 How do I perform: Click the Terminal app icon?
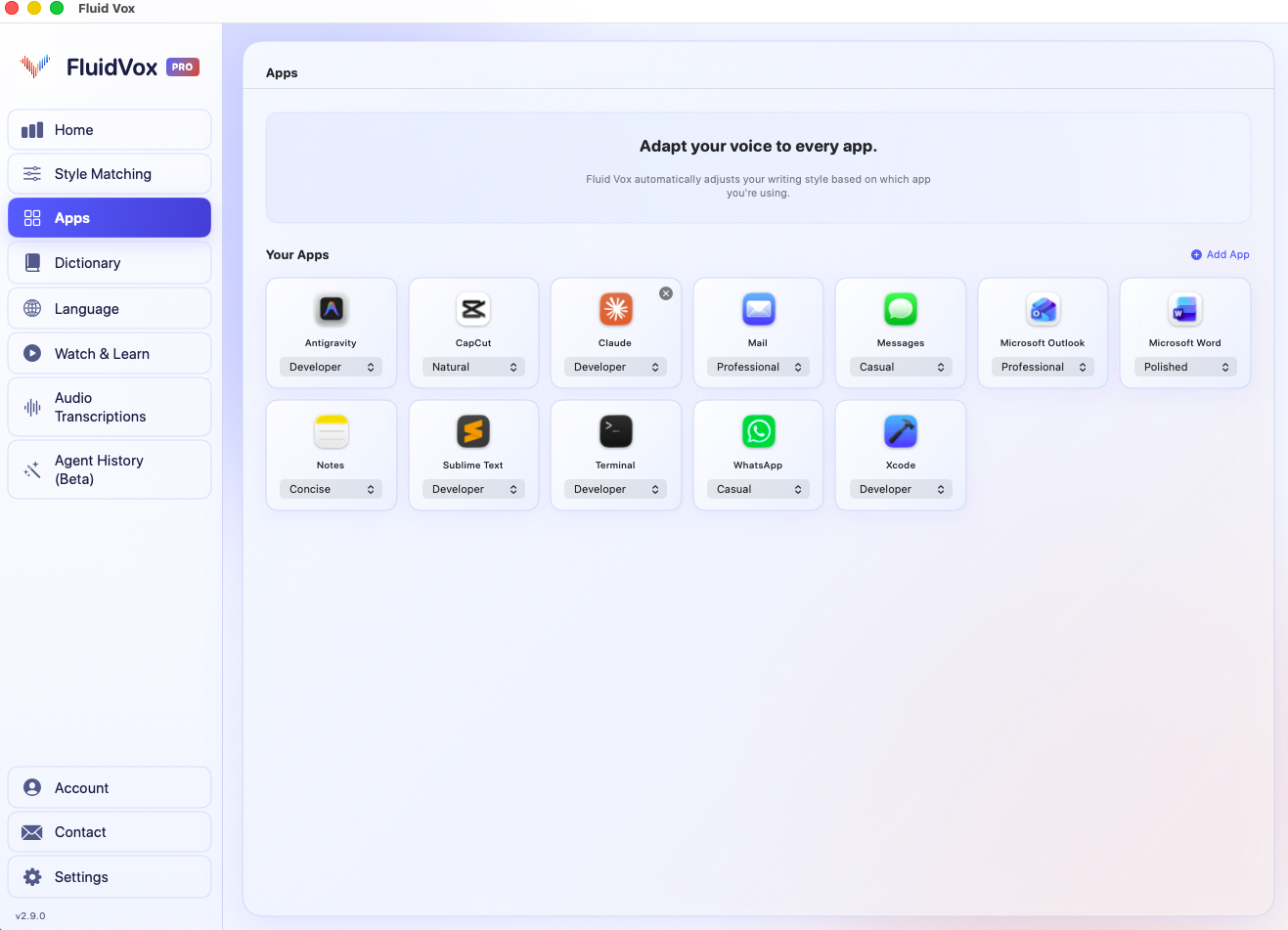[x=615, y=431]
